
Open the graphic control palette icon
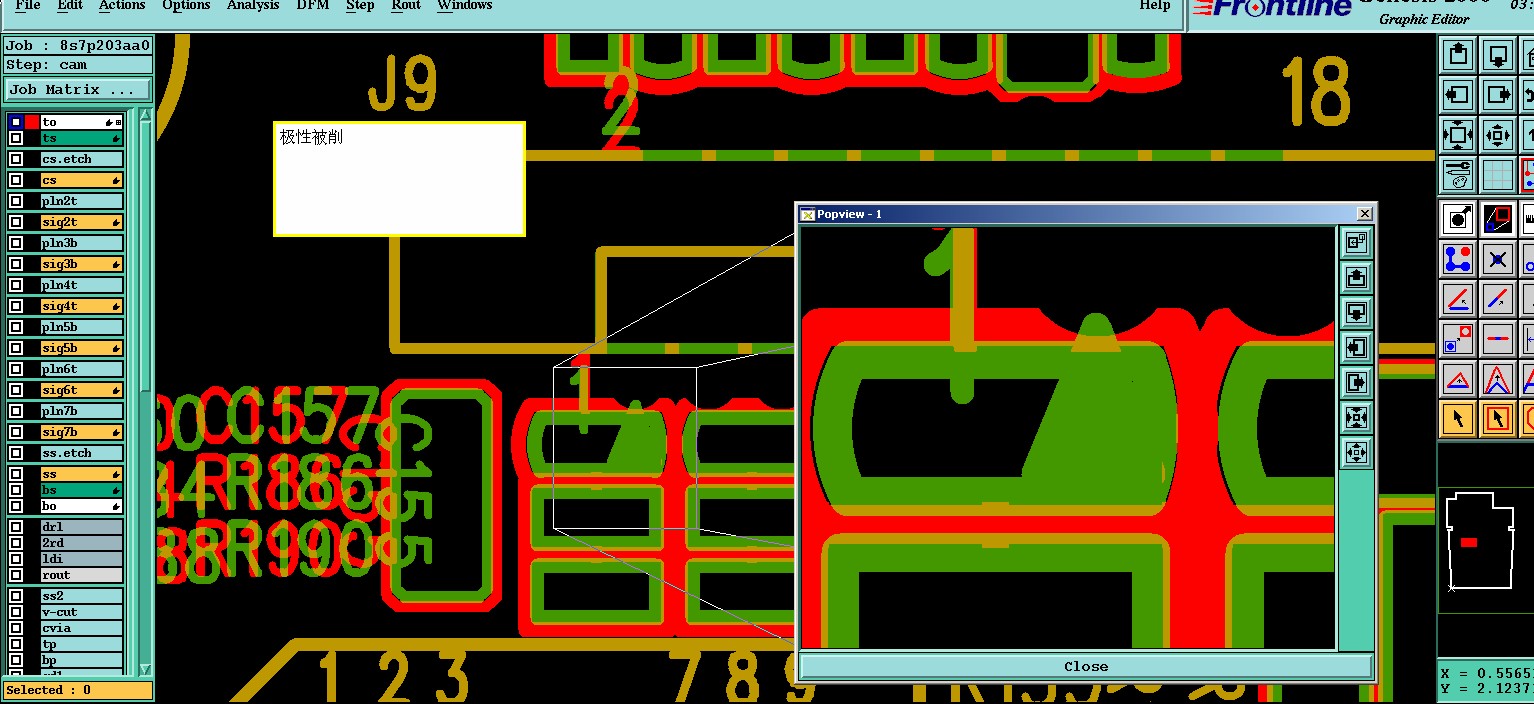1458,175
